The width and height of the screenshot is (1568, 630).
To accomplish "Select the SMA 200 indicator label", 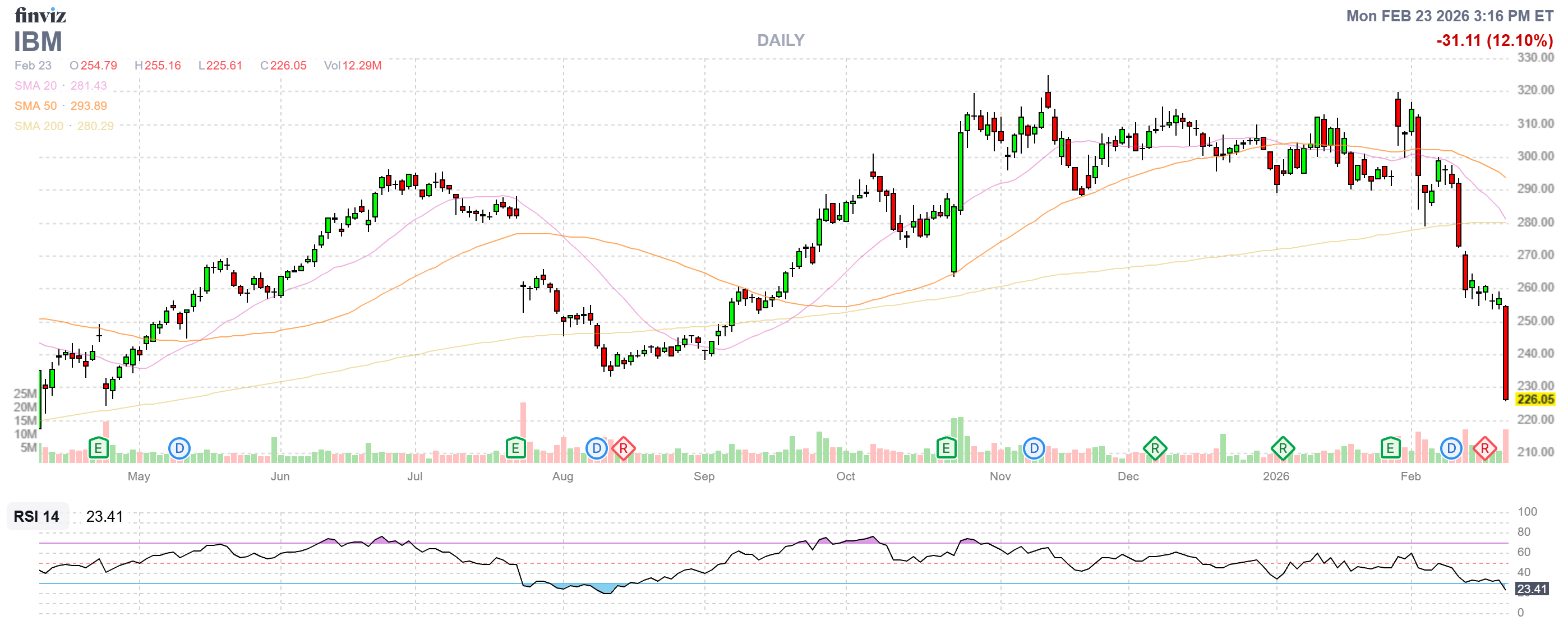I will coord(39,126).
